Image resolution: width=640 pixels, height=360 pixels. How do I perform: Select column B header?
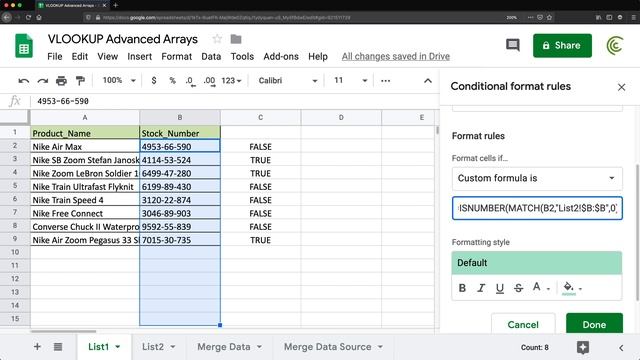point(180,118)
